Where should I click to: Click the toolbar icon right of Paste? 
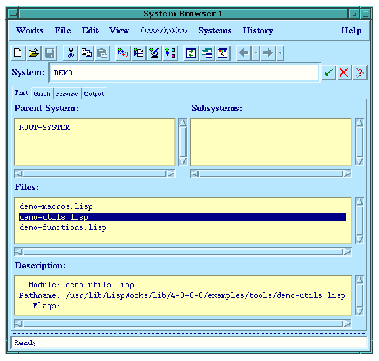123,53
